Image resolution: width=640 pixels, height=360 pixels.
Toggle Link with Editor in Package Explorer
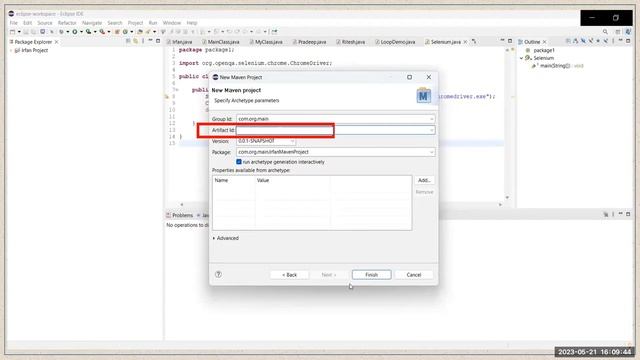pos(136,41)
